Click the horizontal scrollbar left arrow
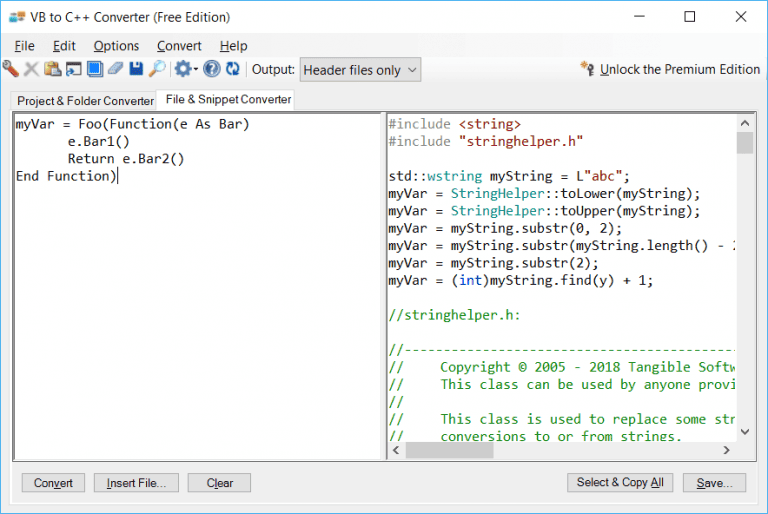Image resolution: width=768 pixels, height=514 pixels. 396,450
